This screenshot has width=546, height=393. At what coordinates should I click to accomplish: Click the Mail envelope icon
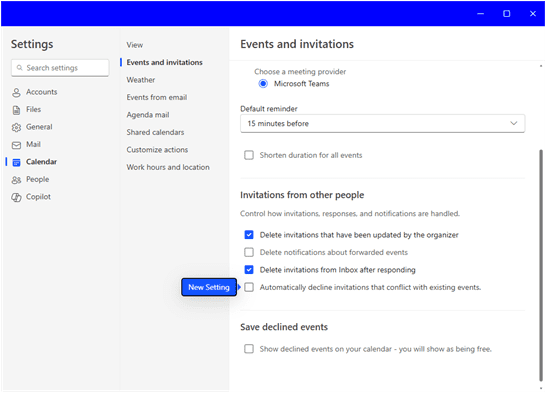[x=16, y=145]
